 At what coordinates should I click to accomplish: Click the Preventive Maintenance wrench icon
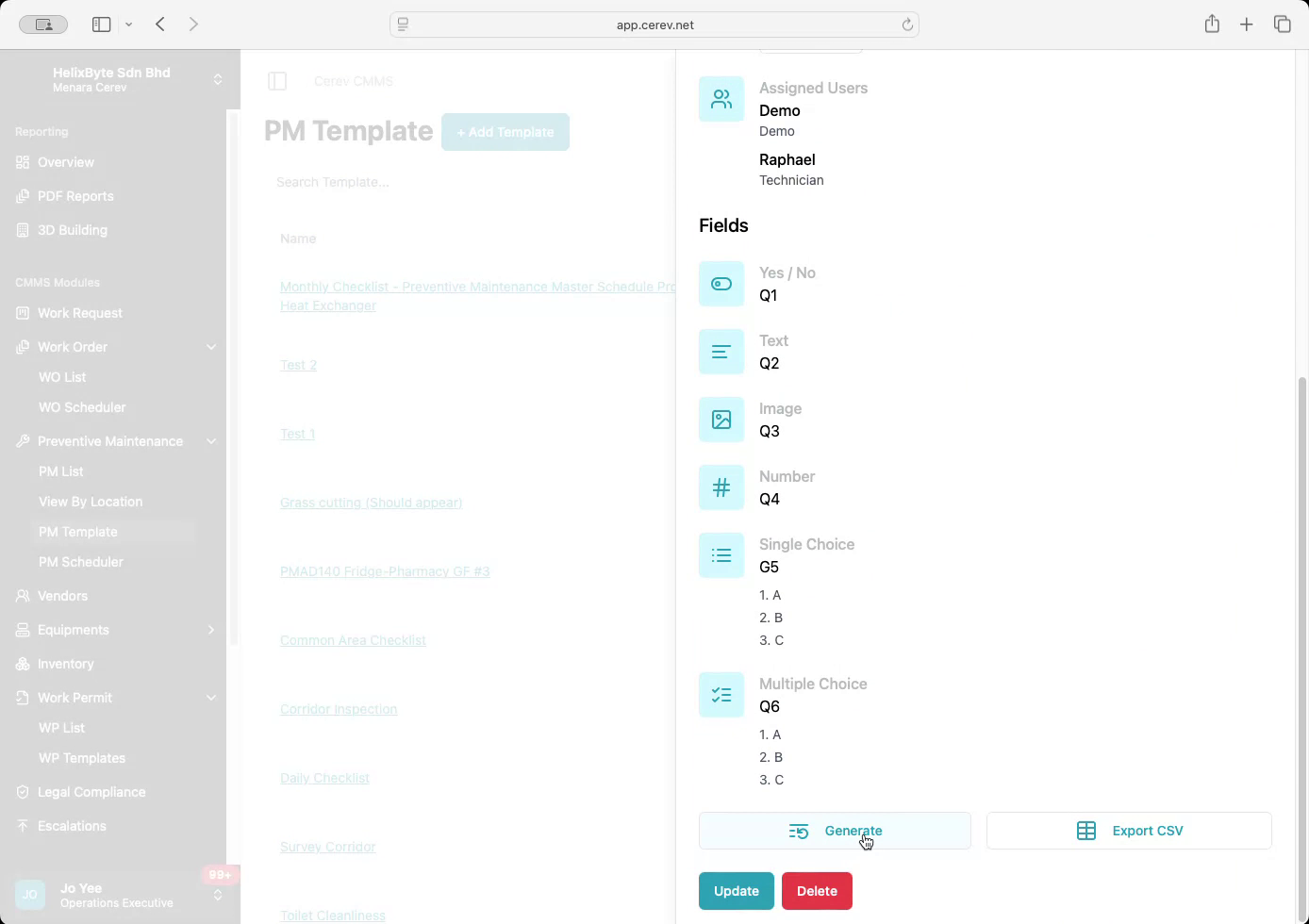[23, 441]
